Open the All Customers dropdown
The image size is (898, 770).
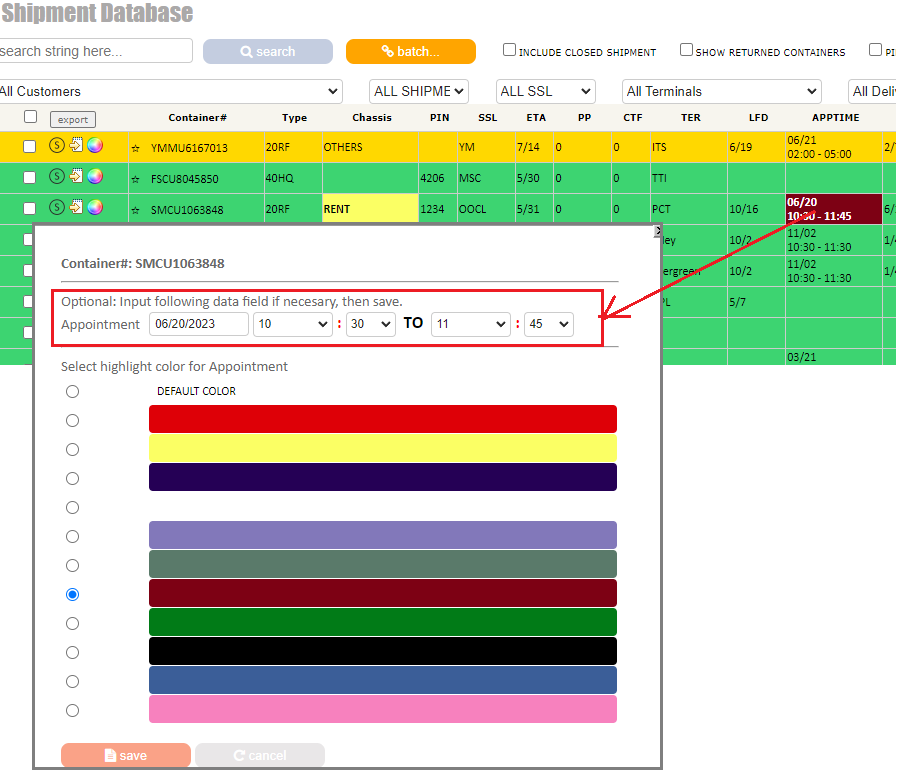168,91
